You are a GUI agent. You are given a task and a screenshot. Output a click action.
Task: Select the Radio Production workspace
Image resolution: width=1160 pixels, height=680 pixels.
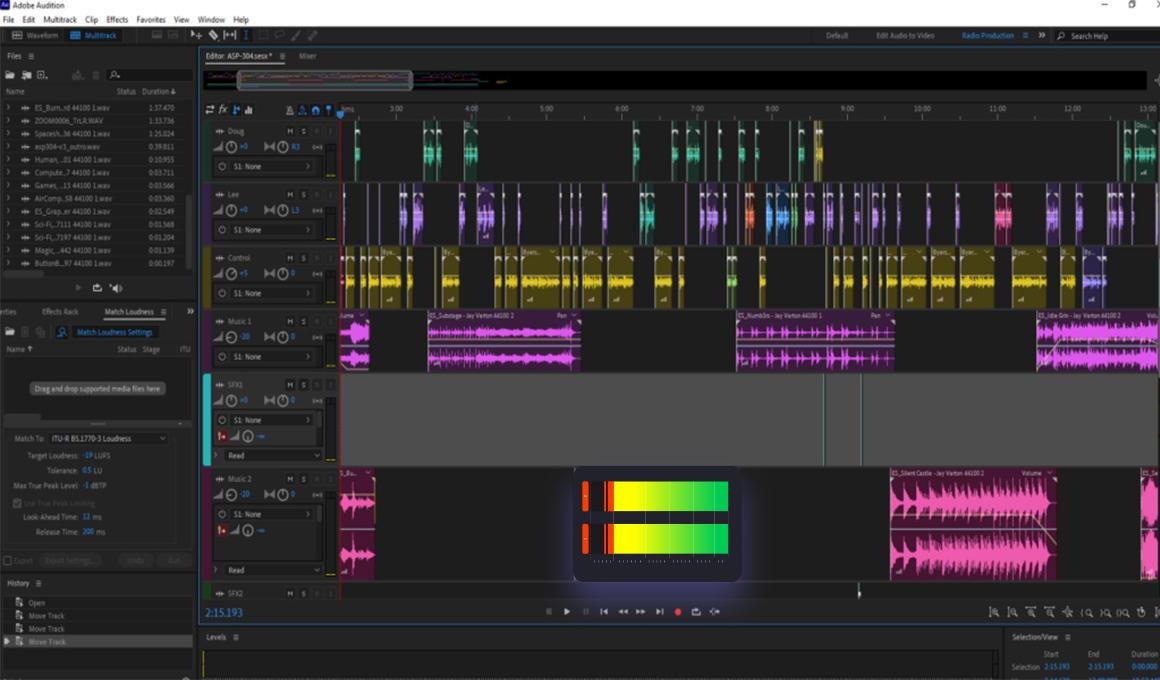(x=988, y=36)
